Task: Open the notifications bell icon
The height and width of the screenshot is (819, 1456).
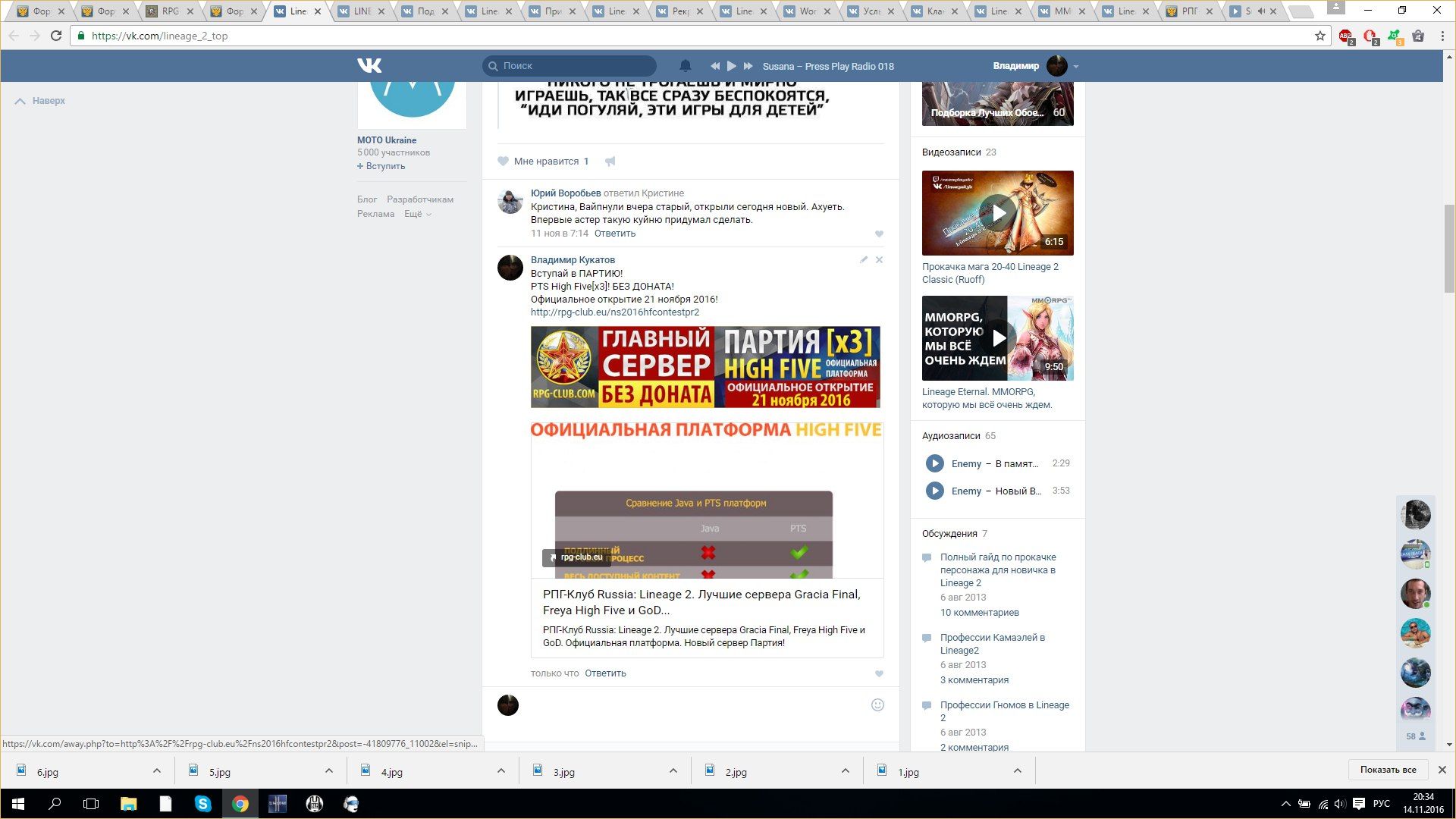Action: click(685, 66)
